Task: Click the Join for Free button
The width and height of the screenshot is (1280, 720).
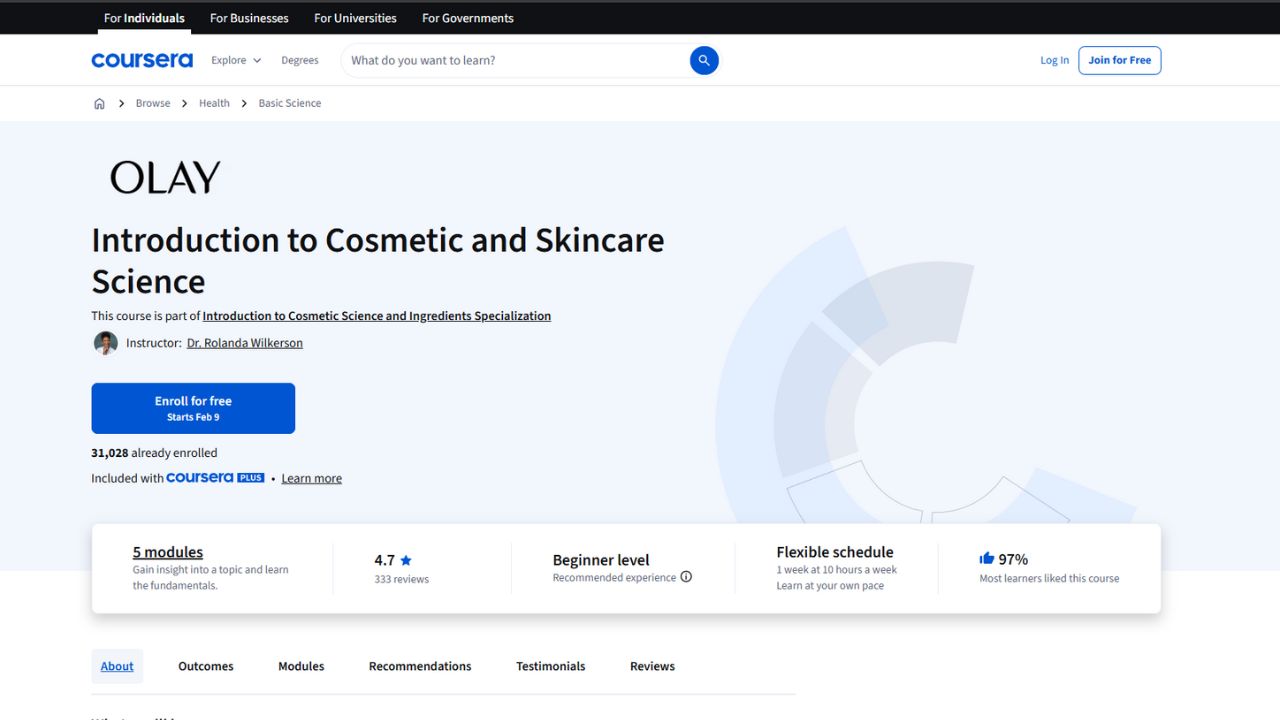Action: (1119, 60)
